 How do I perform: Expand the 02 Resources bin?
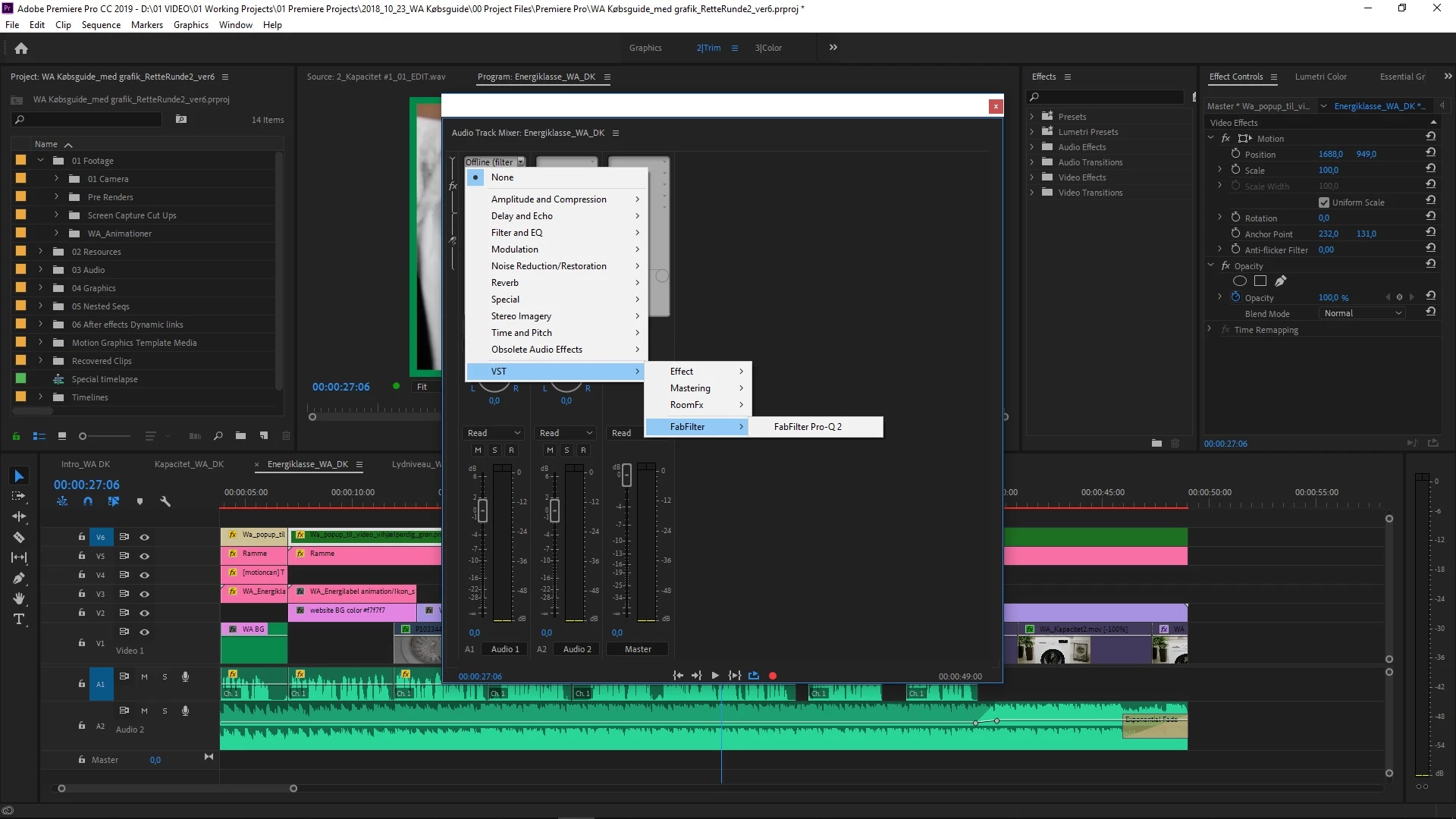tap(41, 252)
